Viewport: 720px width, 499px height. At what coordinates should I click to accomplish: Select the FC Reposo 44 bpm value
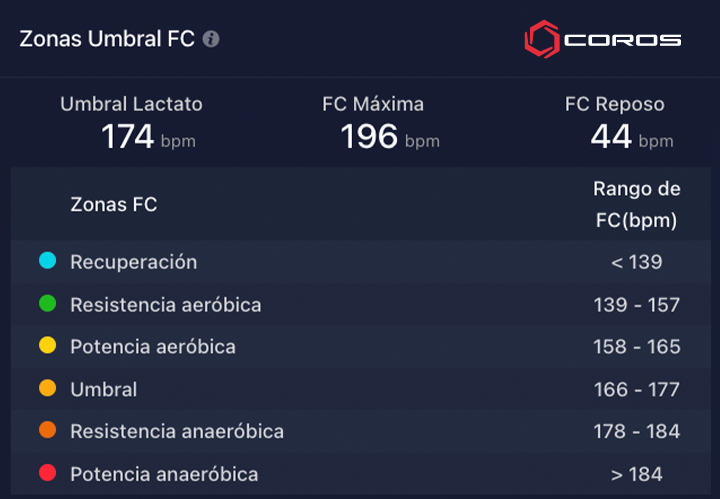point(632,137)
